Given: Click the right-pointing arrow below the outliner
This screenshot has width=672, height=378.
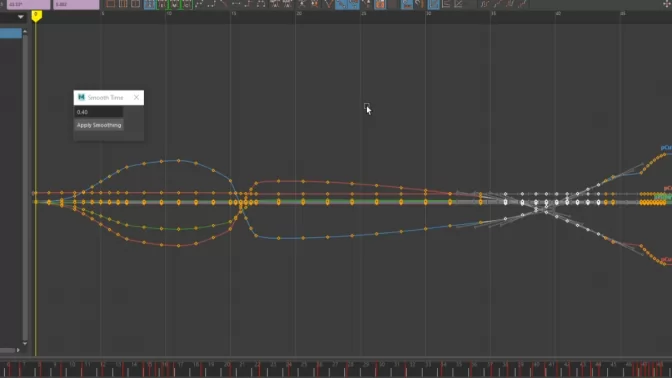Looking at the screenshot, I should point(18,350).
